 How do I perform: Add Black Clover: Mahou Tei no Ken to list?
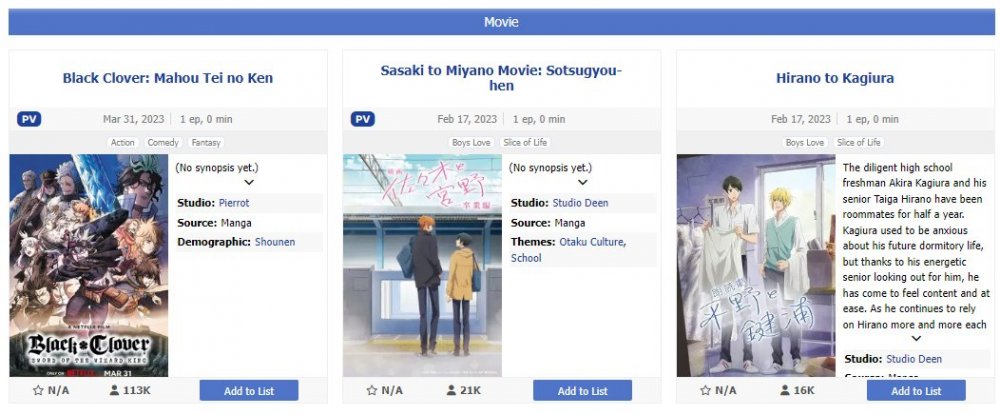tap(249, 391)
